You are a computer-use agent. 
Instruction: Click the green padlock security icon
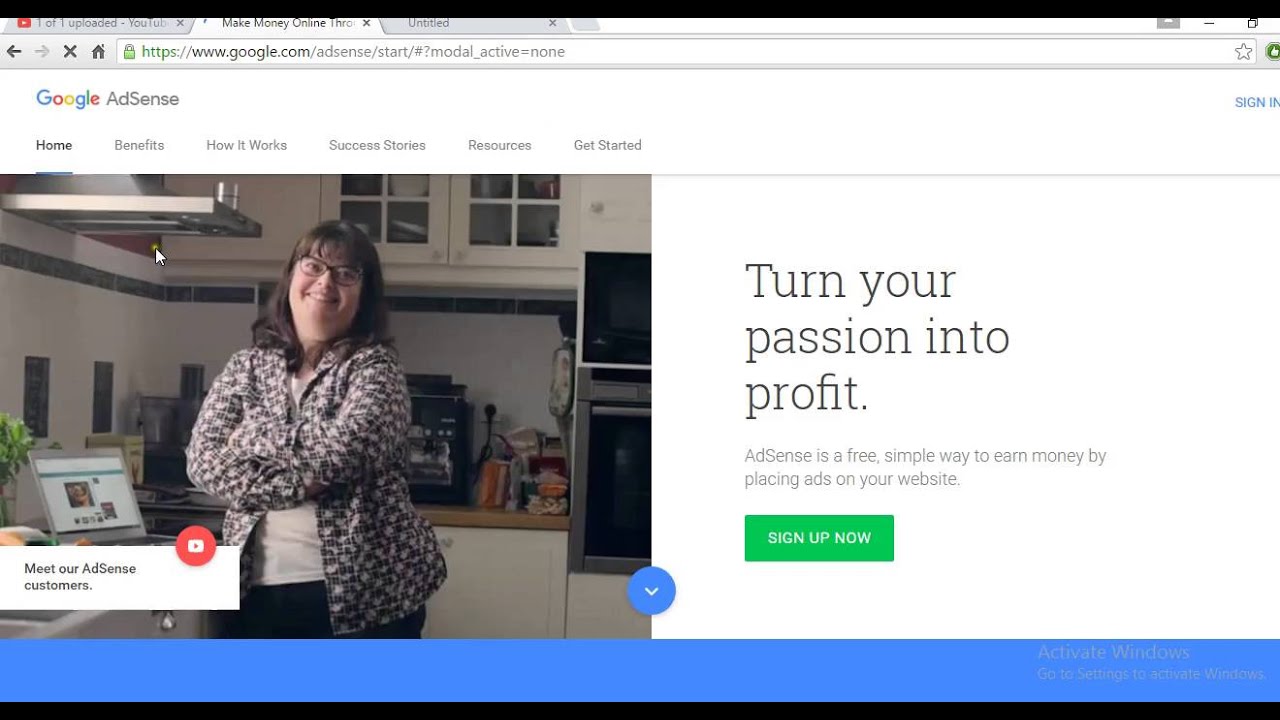(129, 51)
